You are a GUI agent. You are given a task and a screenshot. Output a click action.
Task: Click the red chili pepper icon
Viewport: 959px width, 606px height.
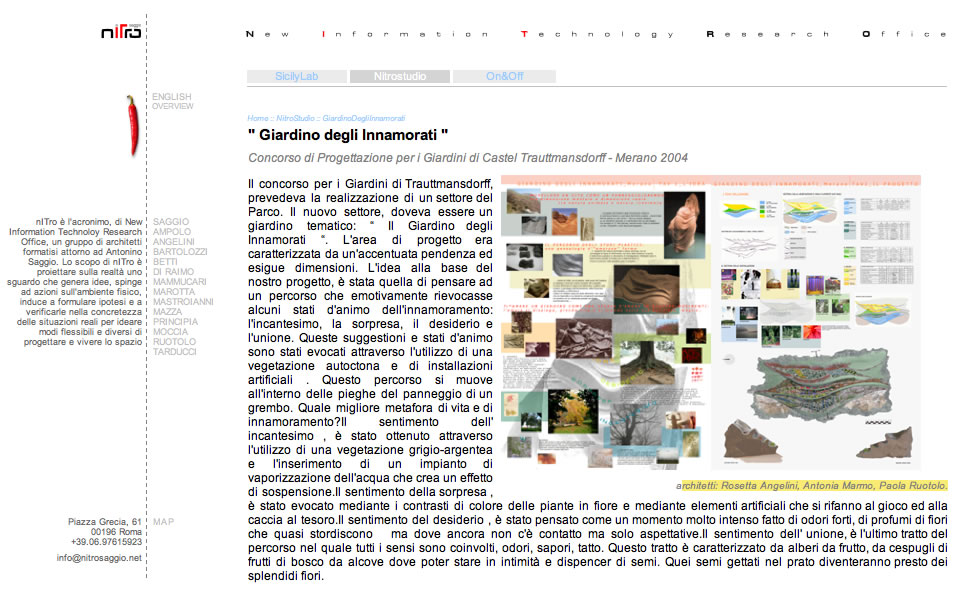(132, 125)
